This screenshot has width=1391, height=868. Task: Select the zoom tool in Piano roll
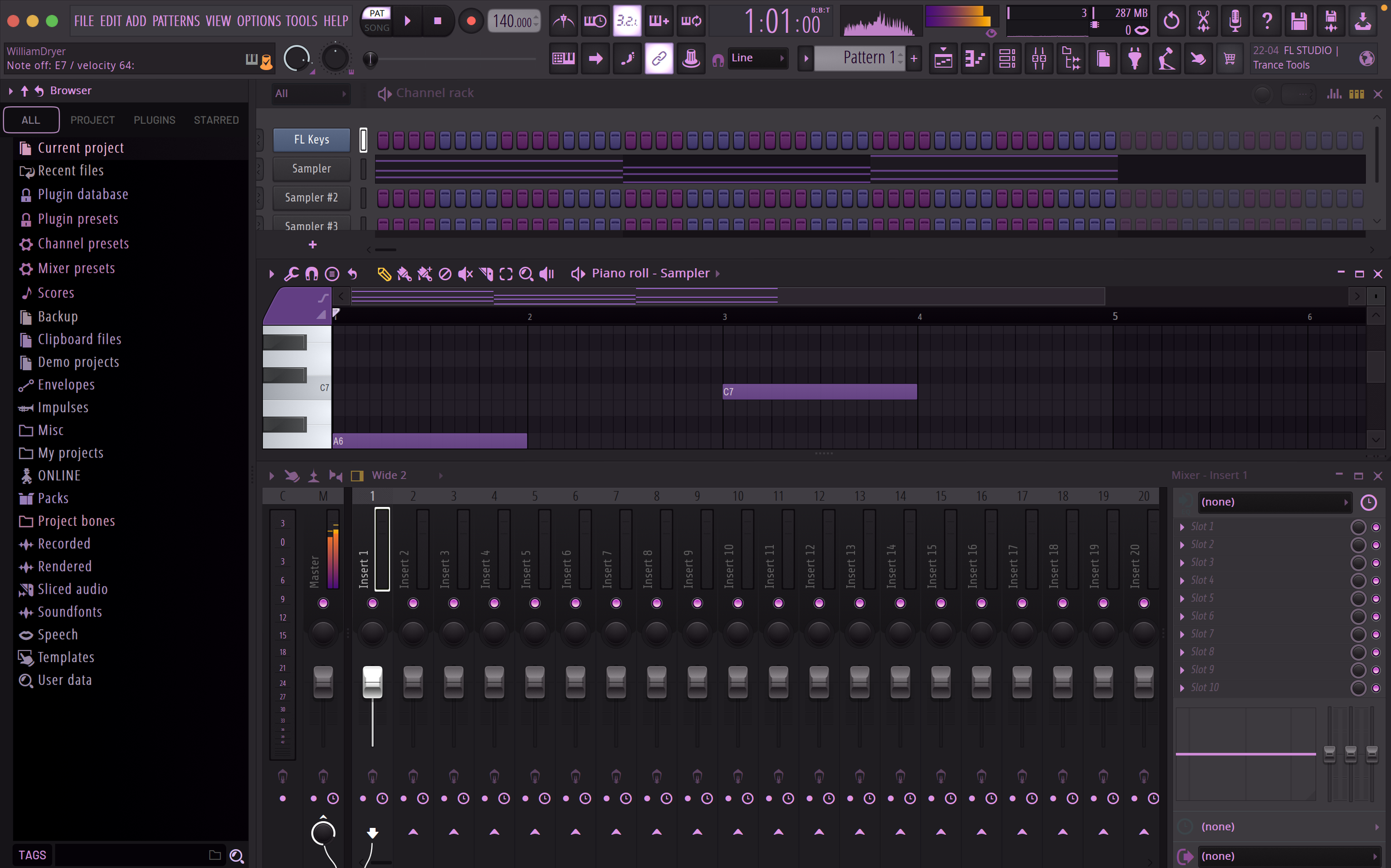[526, 274]
